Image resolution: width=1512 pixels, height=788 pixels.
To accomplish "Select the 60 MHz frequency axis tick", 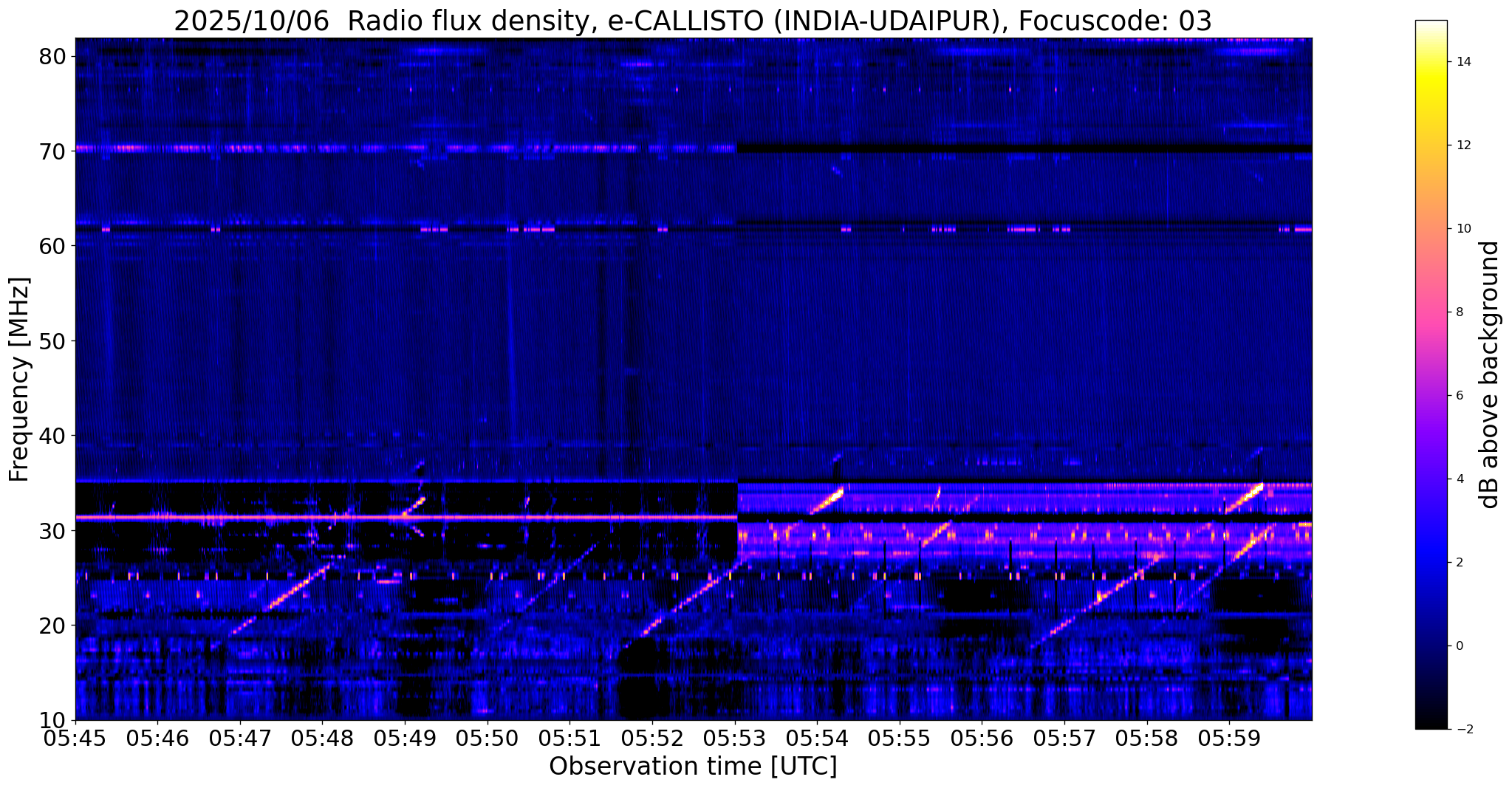I will (54, 246).
